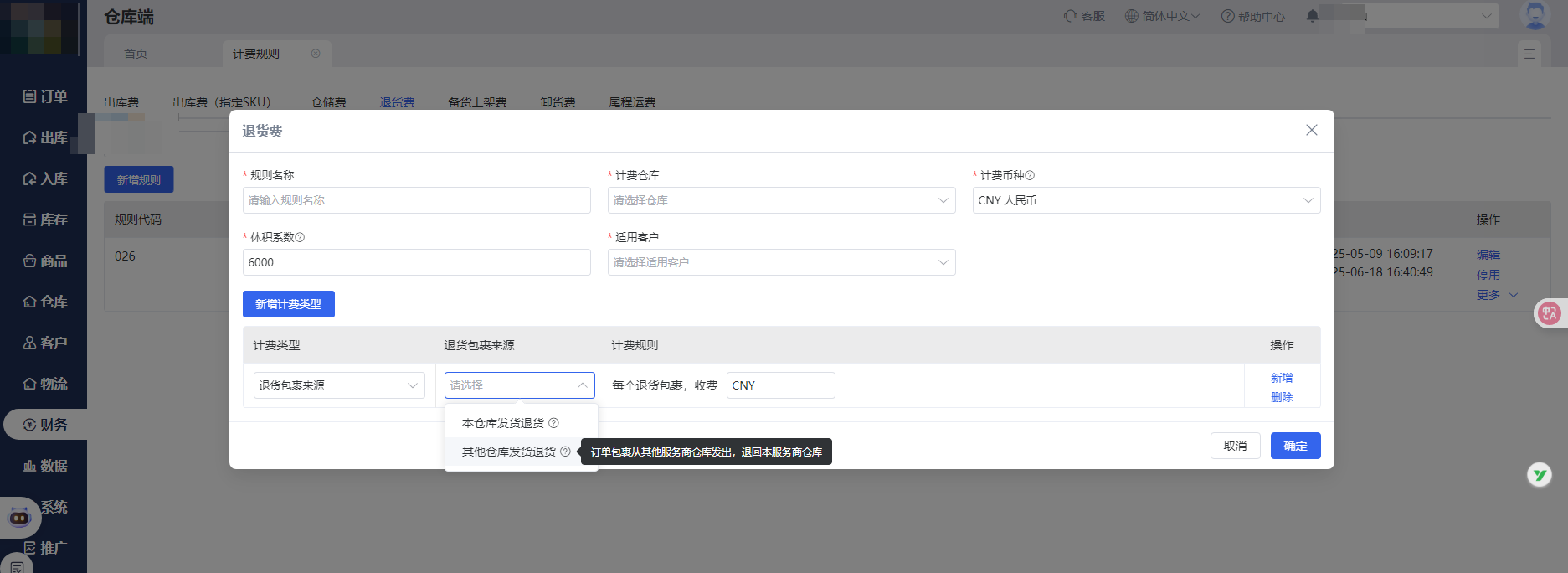
Task: Expand the 适用客户 dropdown
Action: [x=781, y=262]
